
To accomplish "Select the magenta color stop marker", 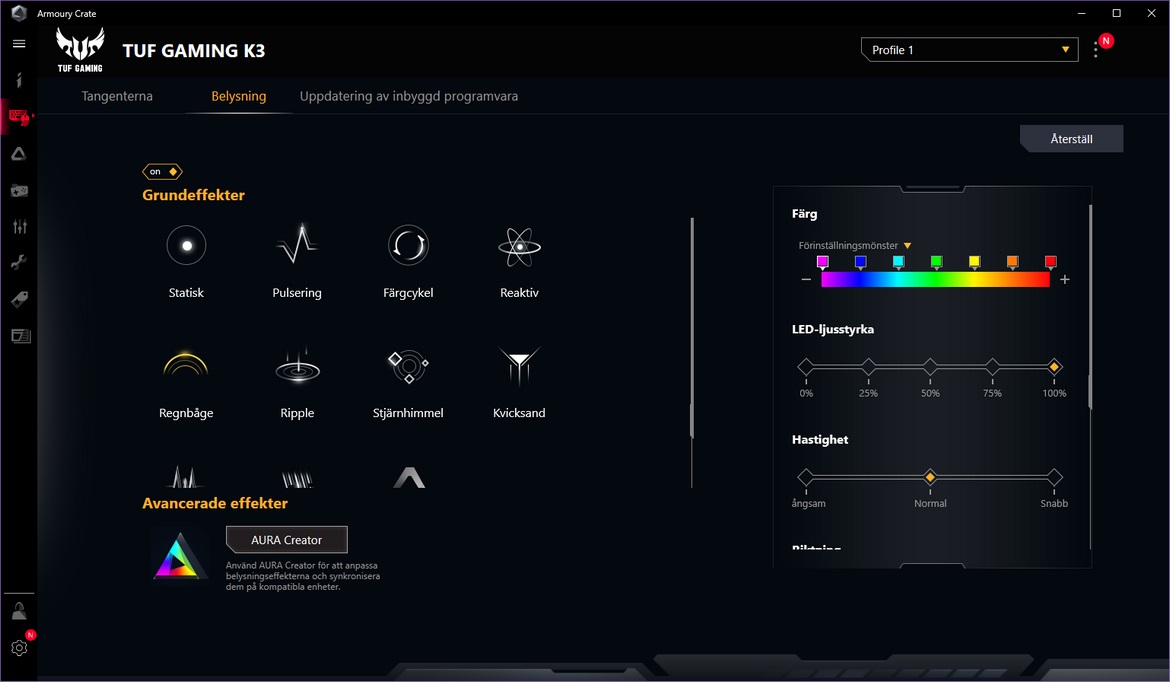I will tap(822, 262).
